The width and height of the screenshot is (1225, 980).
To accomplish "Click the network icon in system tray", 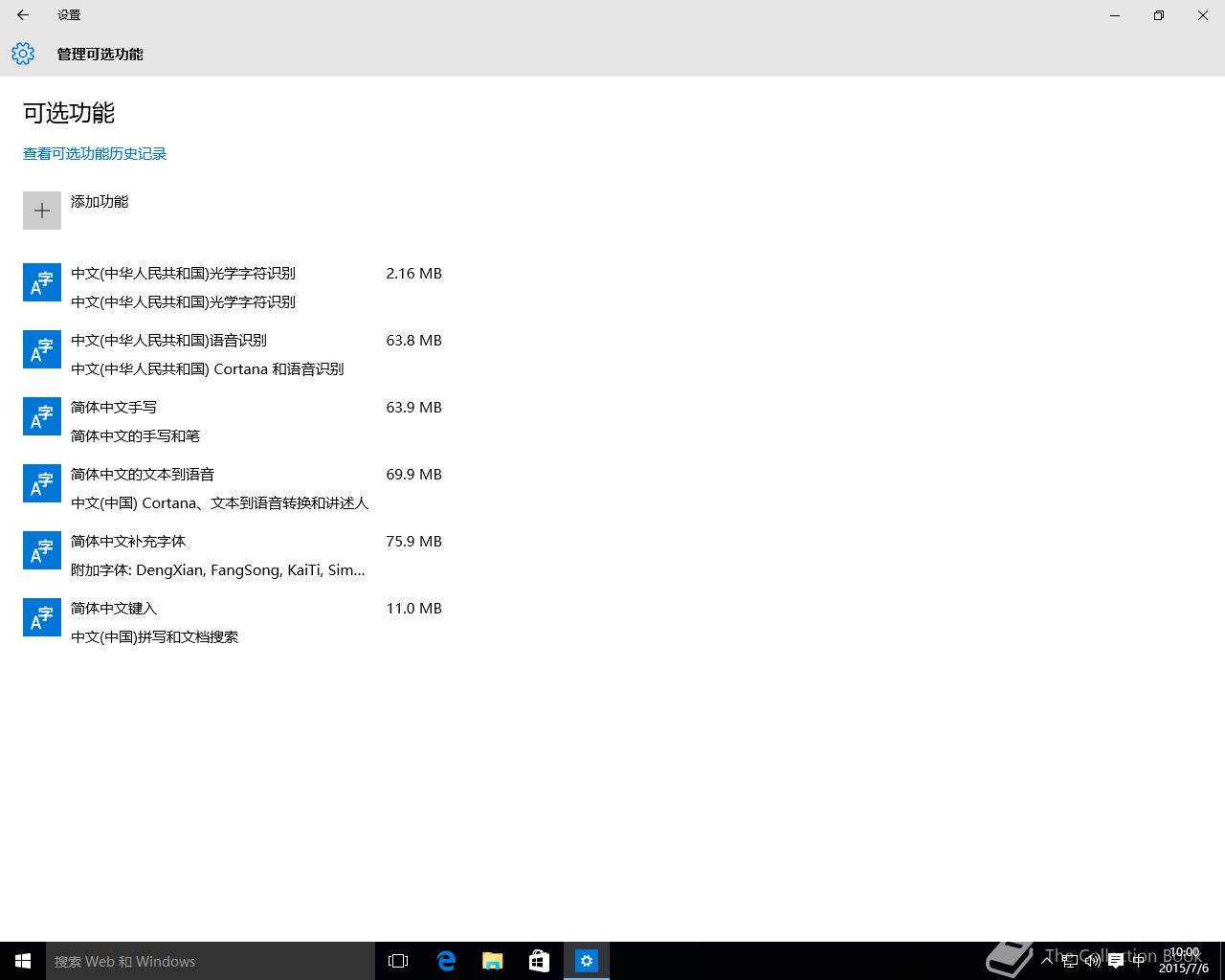I will (x=1070, y=961).
